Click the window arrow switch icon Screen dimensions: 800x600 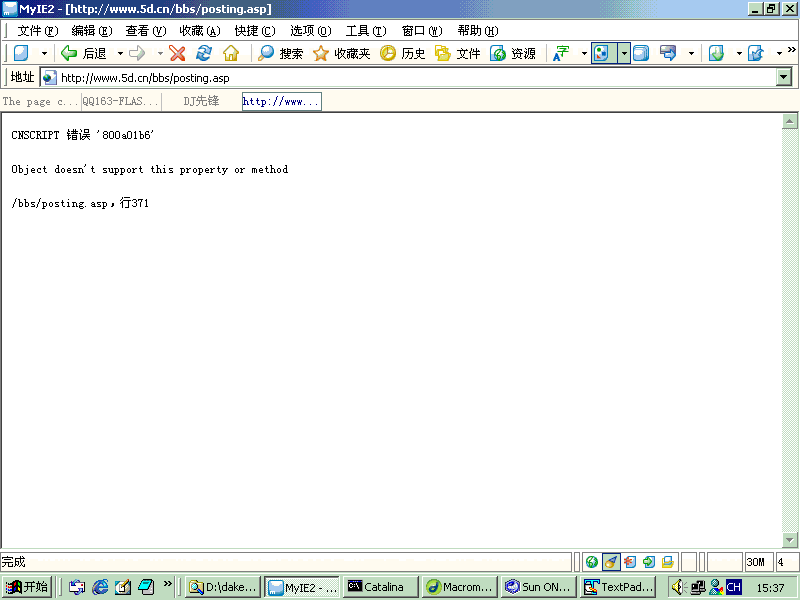click(668, 53)
